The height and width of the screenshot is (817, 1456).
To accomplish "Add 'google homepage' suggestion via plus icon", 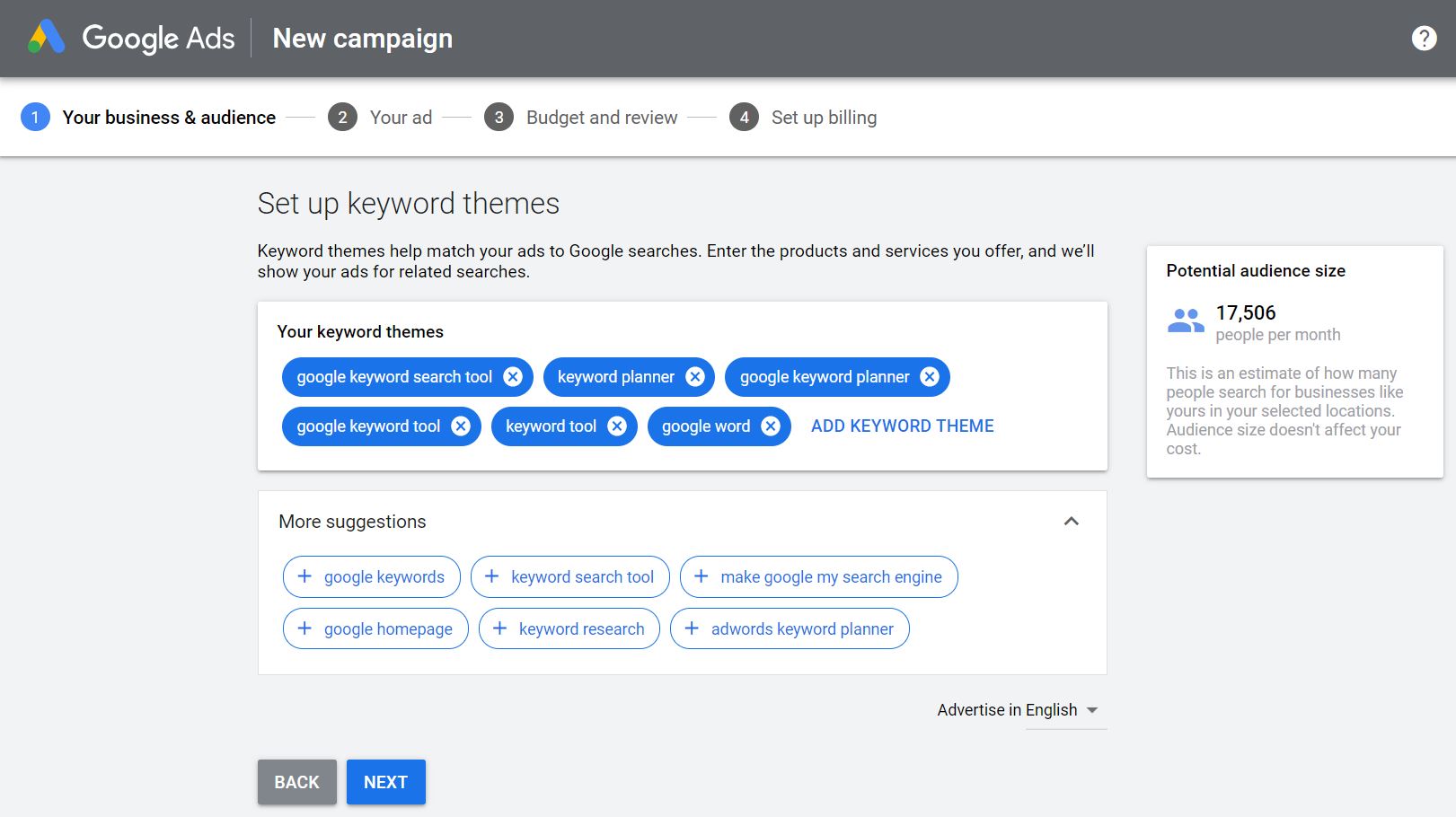I will [304, 628].
